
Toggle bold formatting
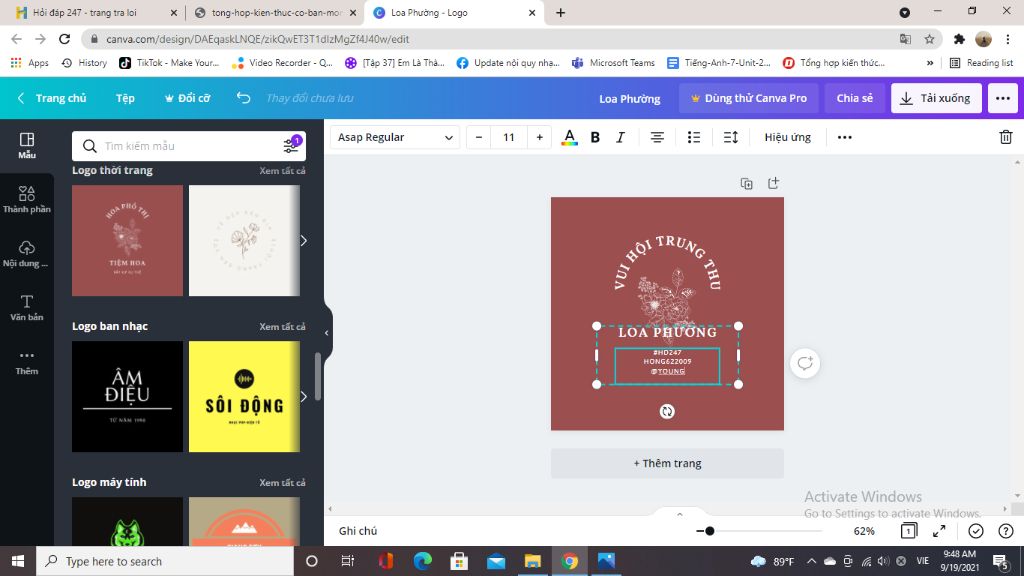tap(595, 137)
